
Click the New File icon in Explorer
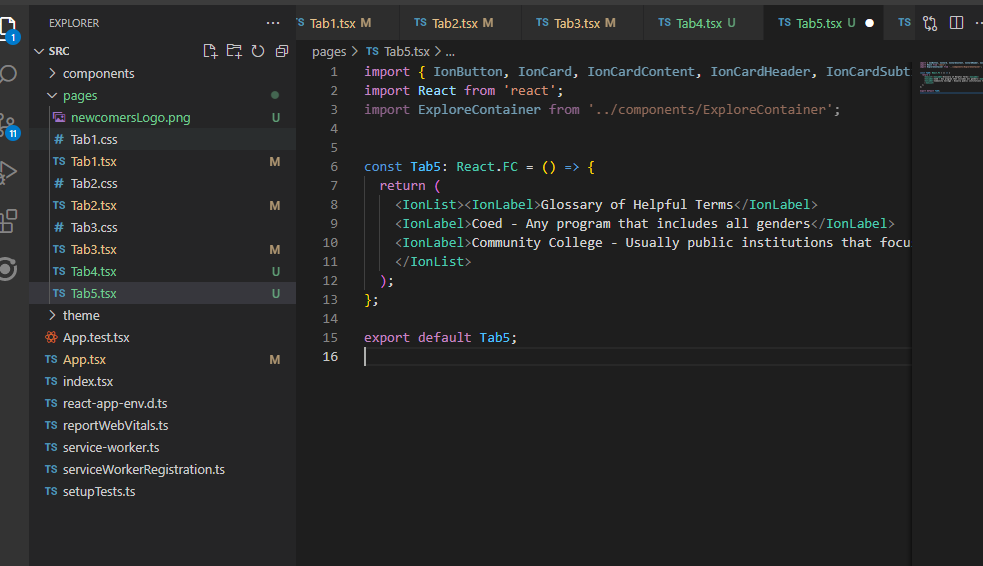[x=210, y=51]
